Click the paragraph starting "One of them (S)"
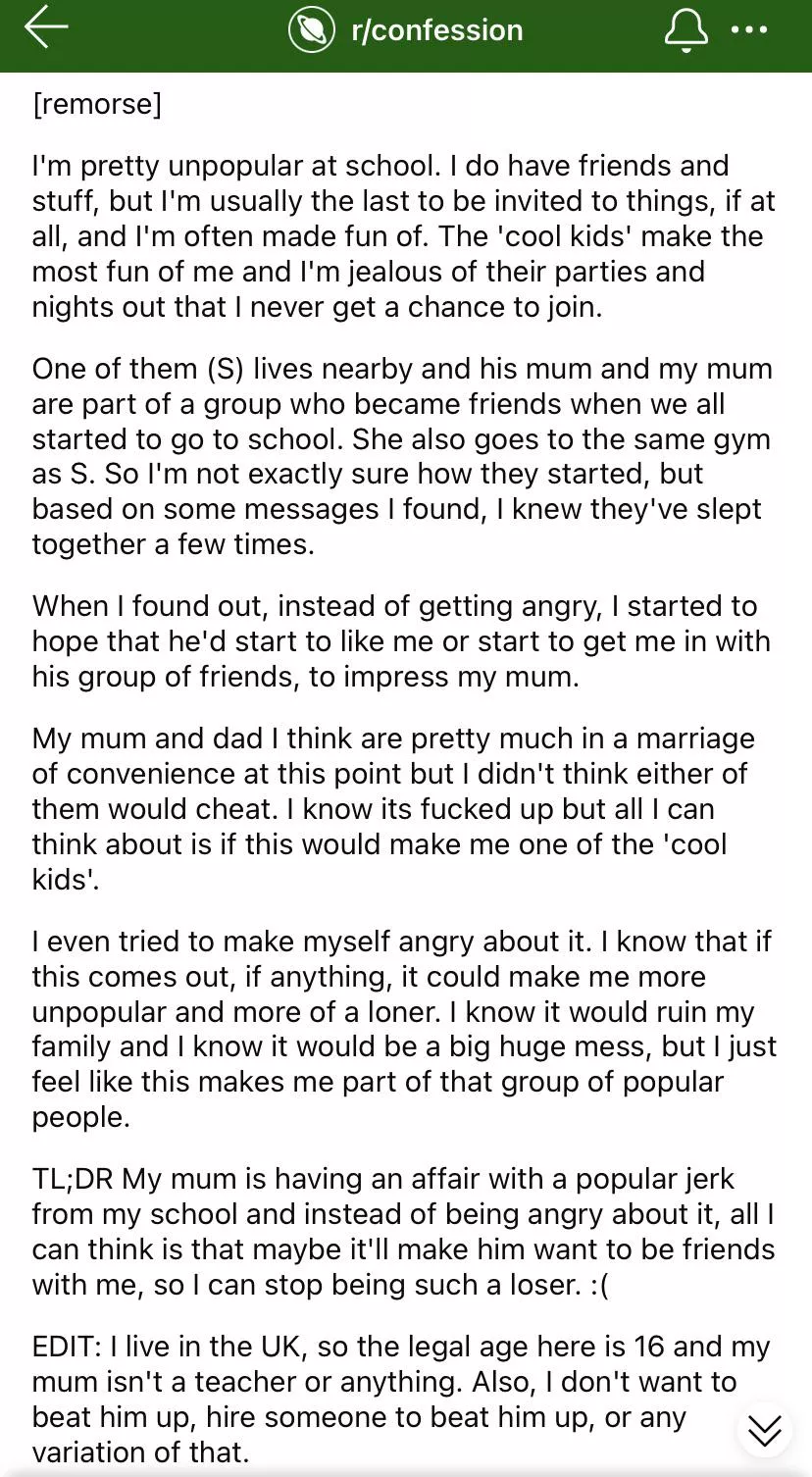812x1477 pixels. click(402, 456)
